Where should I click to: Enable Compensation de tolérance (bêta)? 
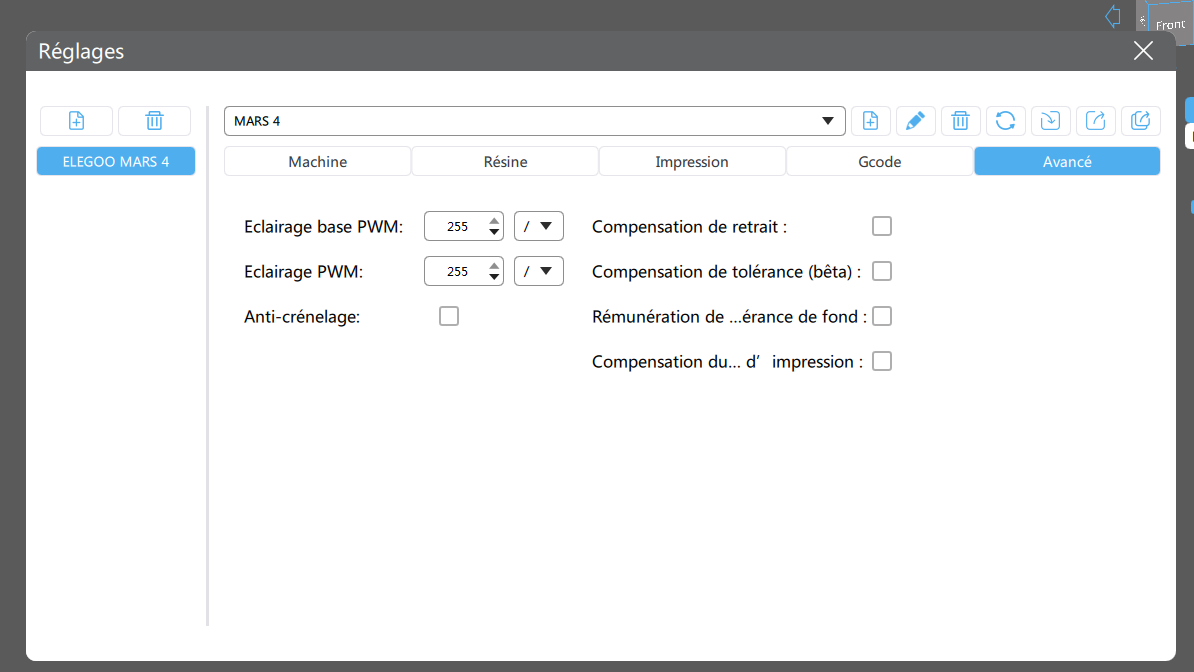click(882, 272)
